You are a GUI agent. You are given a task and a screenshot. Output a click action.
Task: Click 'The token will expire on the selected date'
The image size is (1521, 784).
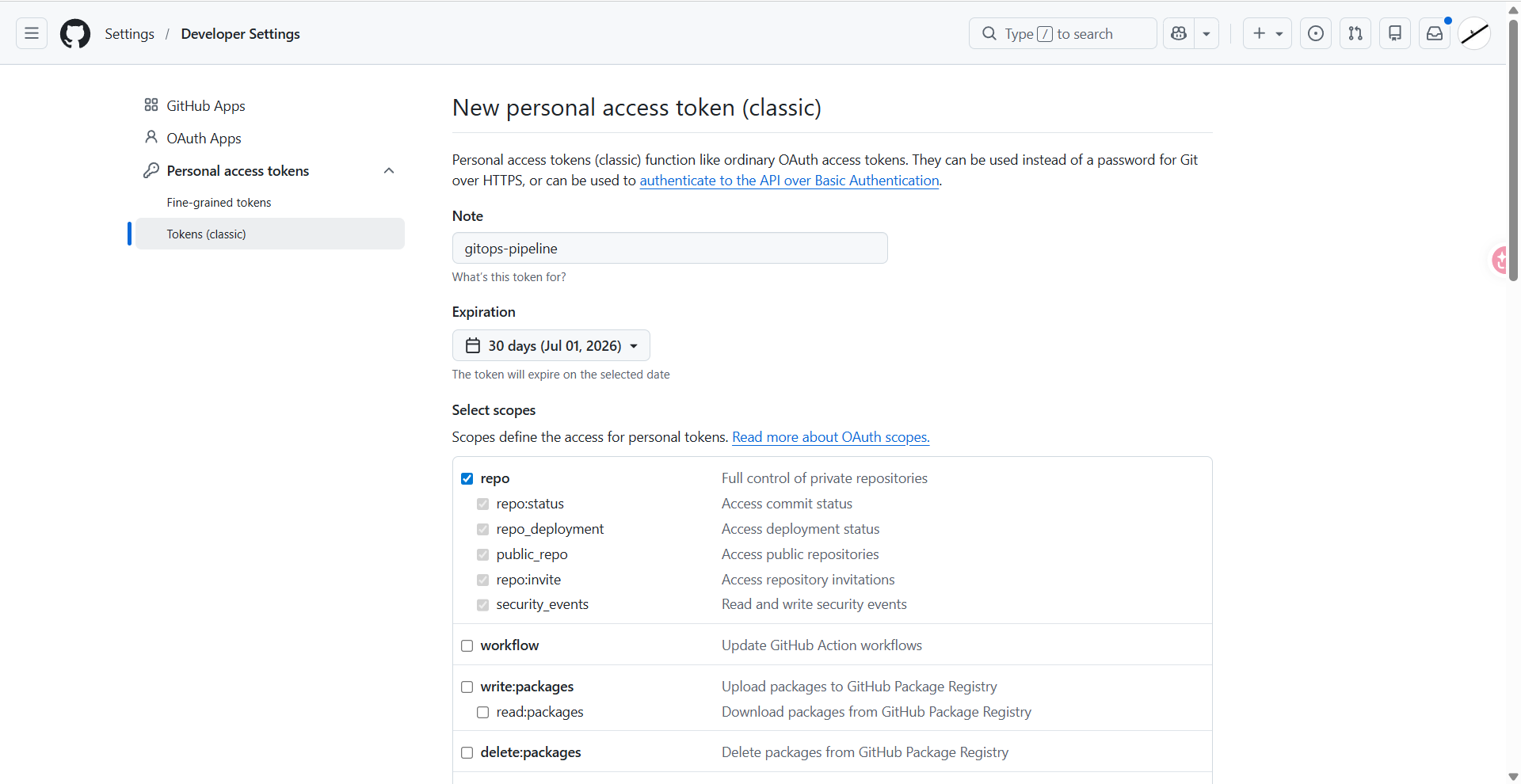[561, 374]
